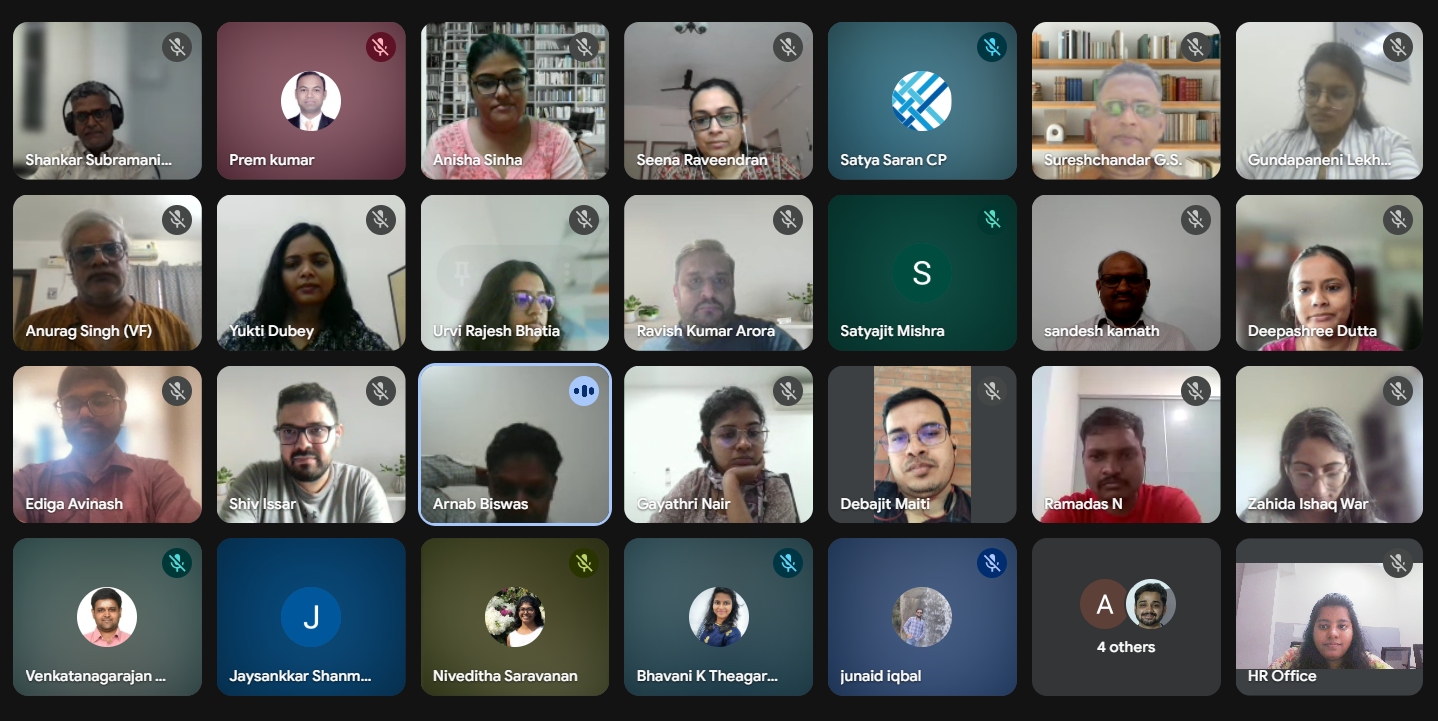The image size is (1438, 721).
Task: Click Anisha Sinha's video tile
Action: tap(514, 101)
